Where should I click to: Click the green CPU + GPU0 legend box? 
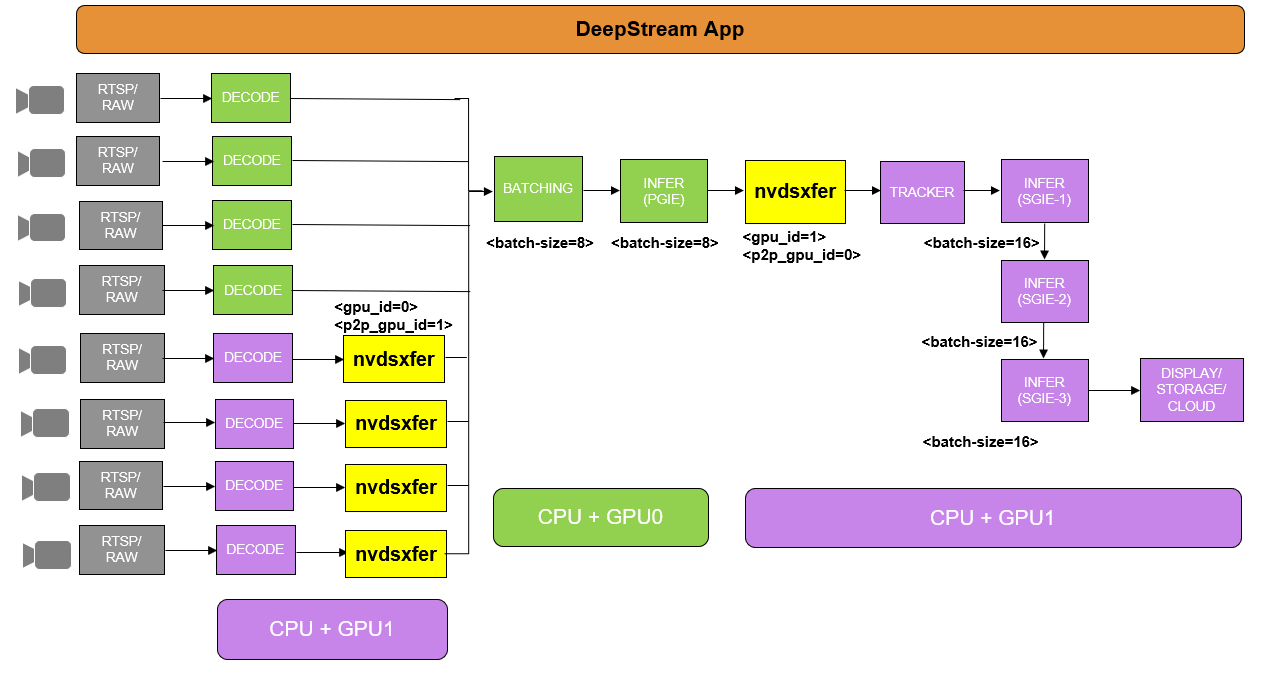(600, 517)
